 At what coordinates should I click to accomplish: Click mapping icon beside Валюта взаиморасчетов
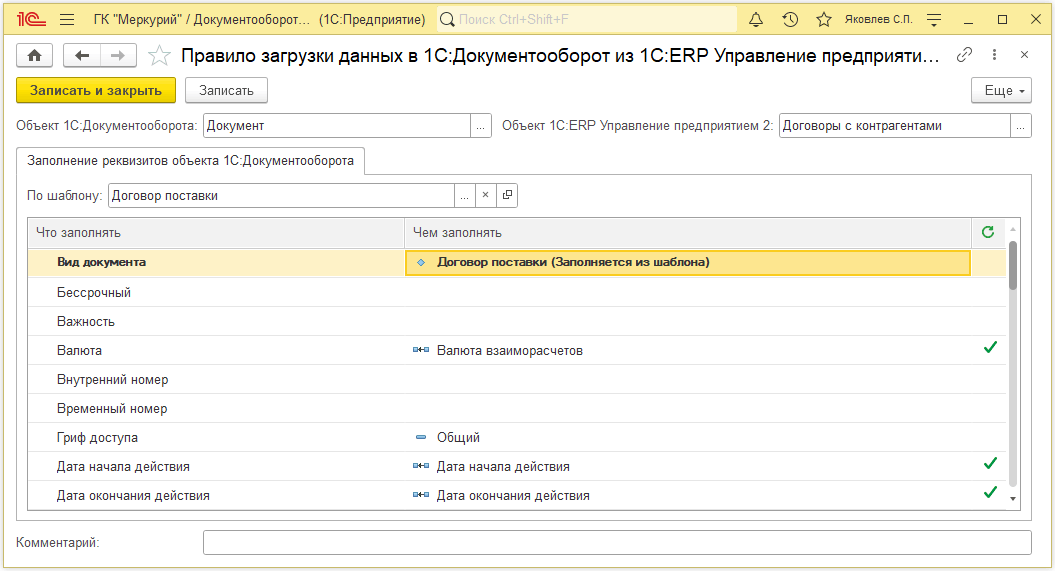click(x=421, y=350)
